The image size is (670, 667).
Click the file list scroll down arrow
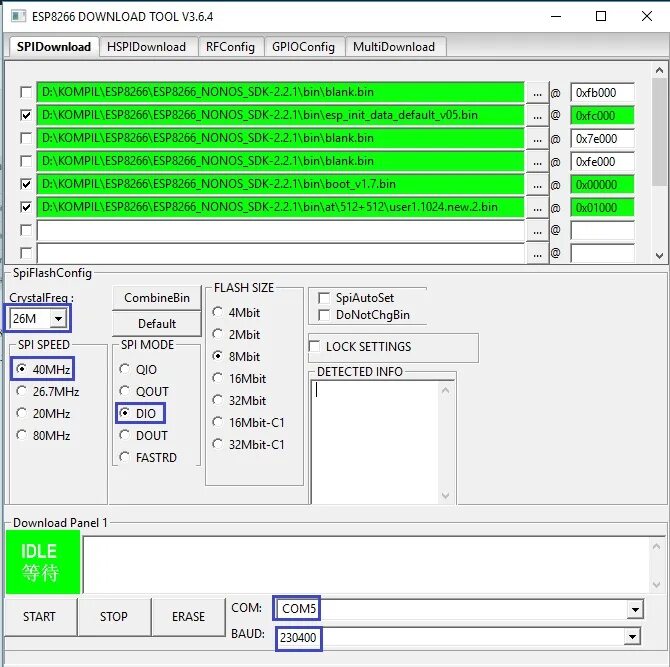(x=659, y=256)
